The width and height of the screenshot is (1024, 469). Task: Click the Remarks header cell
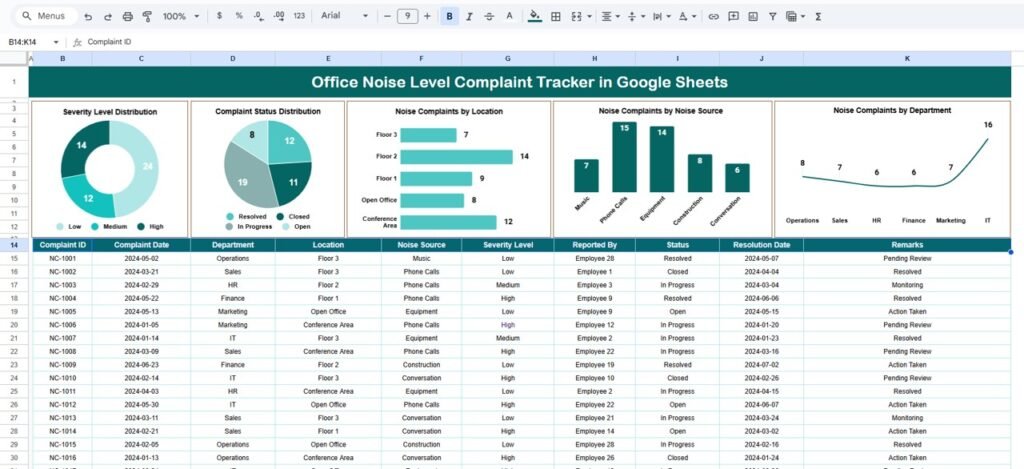click(907, 245)
